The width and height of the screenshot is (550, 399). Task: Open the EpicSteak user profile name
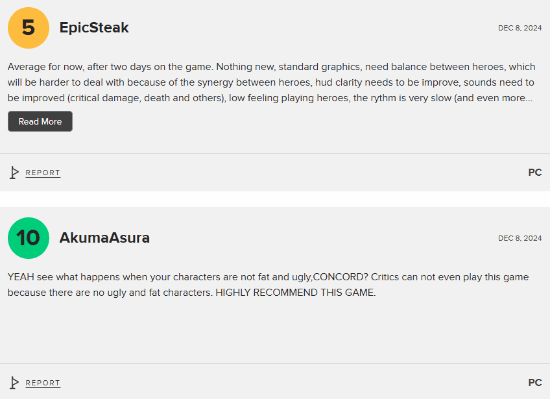[94, 28]
